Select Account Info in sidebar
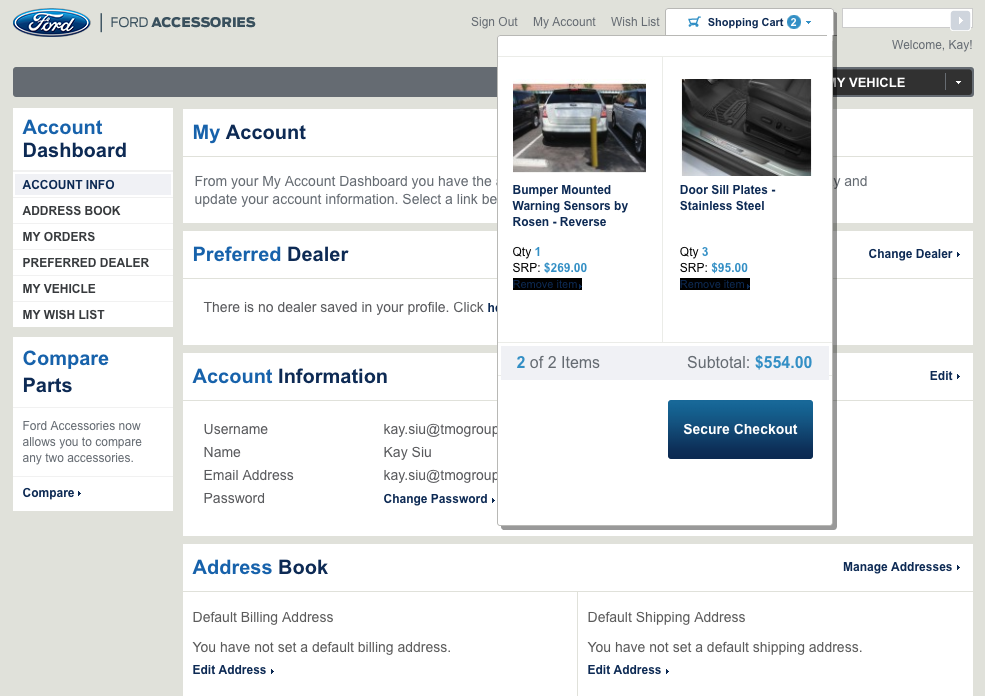Image resolution: width=985 pixels, height=696 pixels. click(x=92, y=185)
